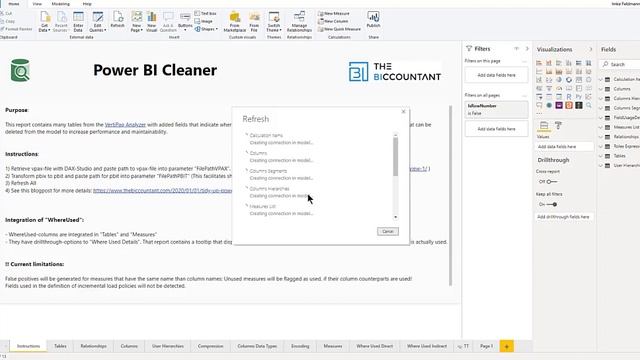Select the stacked bar chart visual

539,63
